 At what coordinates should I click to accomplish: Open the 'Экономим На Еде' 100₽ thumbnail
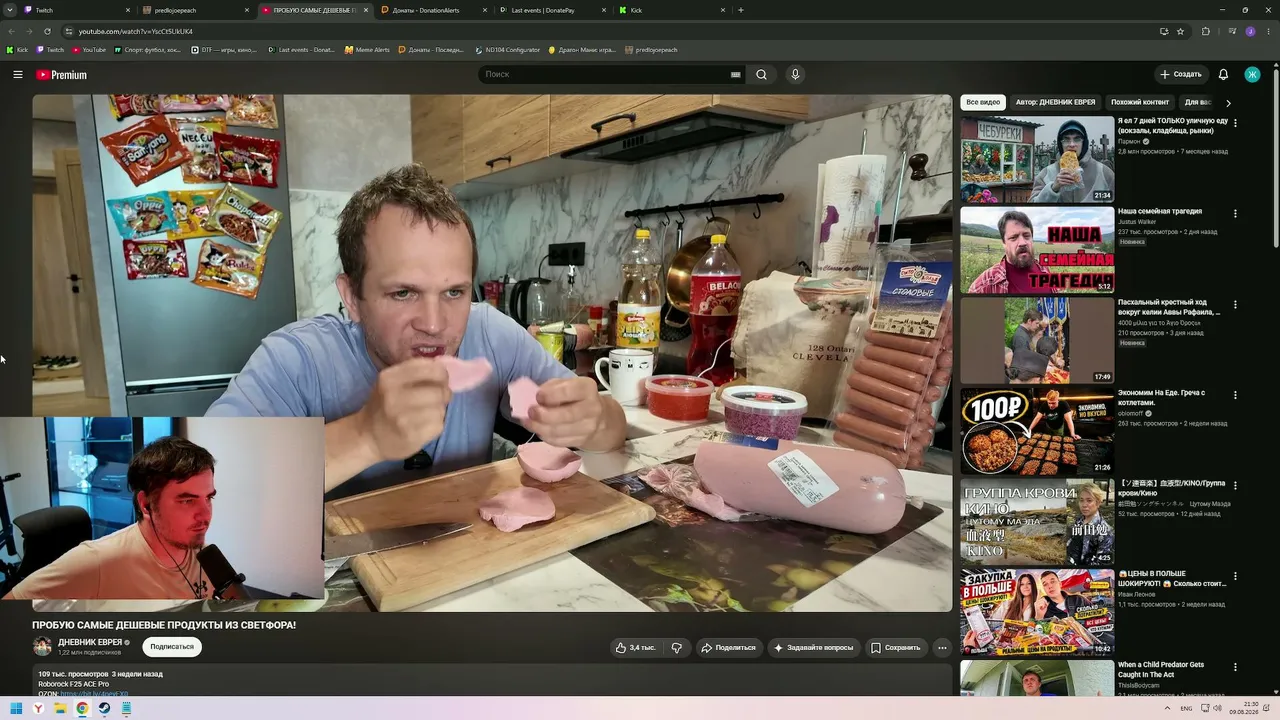[x=1037, y=431]
